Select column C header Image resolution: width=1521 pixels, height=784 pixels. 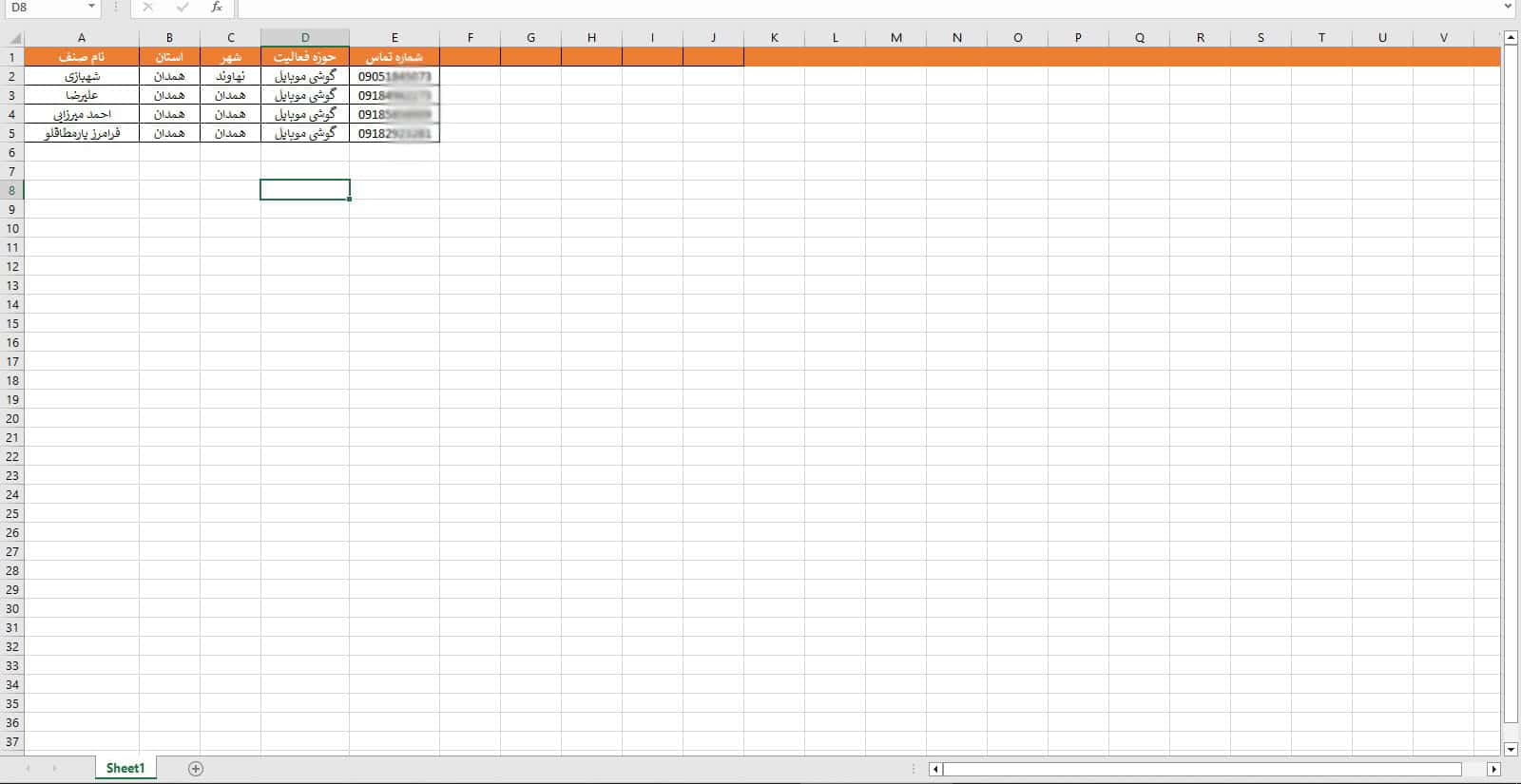click(230, 38)
